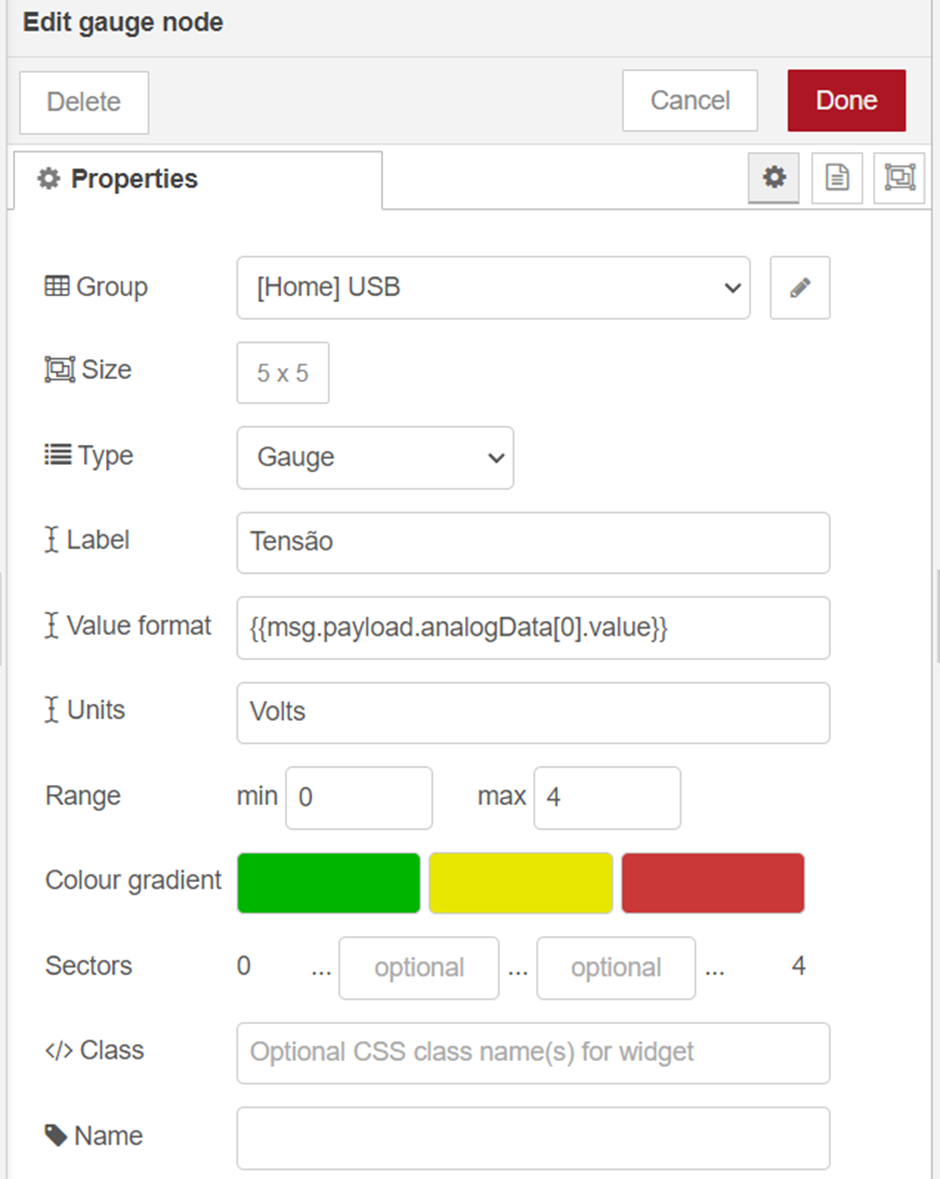Open node properties gear icon
Viewport: 940px width, 1179px height.
point(774,178)
